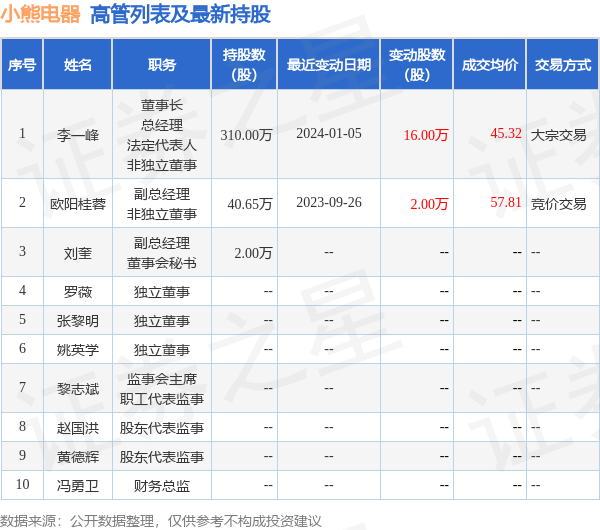Image resolution: width=600 pixels, height=530 pixels.
Task: Click the row number 7
Action: click(22, 387)
